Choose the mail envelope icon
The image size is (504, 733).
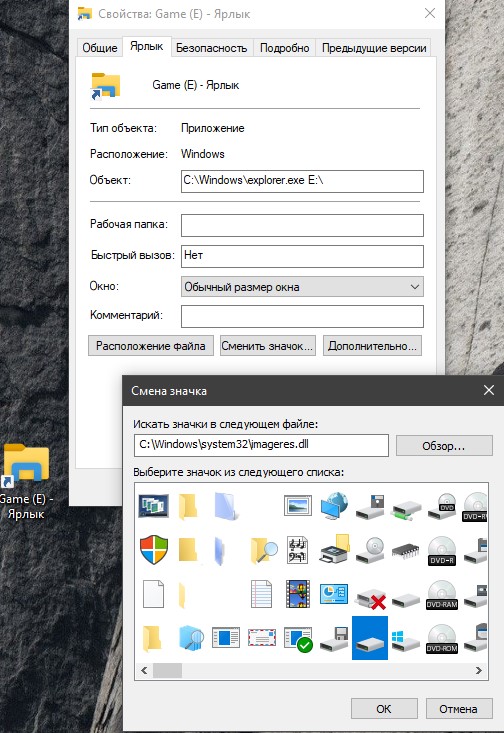point(262,638)
